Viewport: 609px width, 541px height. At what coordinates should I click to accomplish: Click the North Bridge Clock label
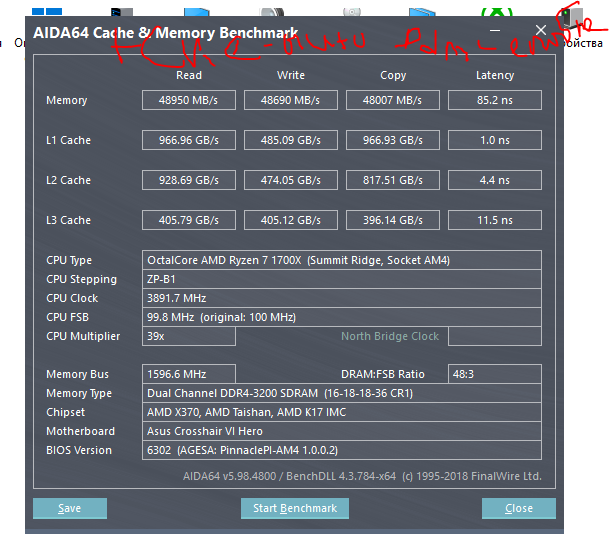point(390,336)
